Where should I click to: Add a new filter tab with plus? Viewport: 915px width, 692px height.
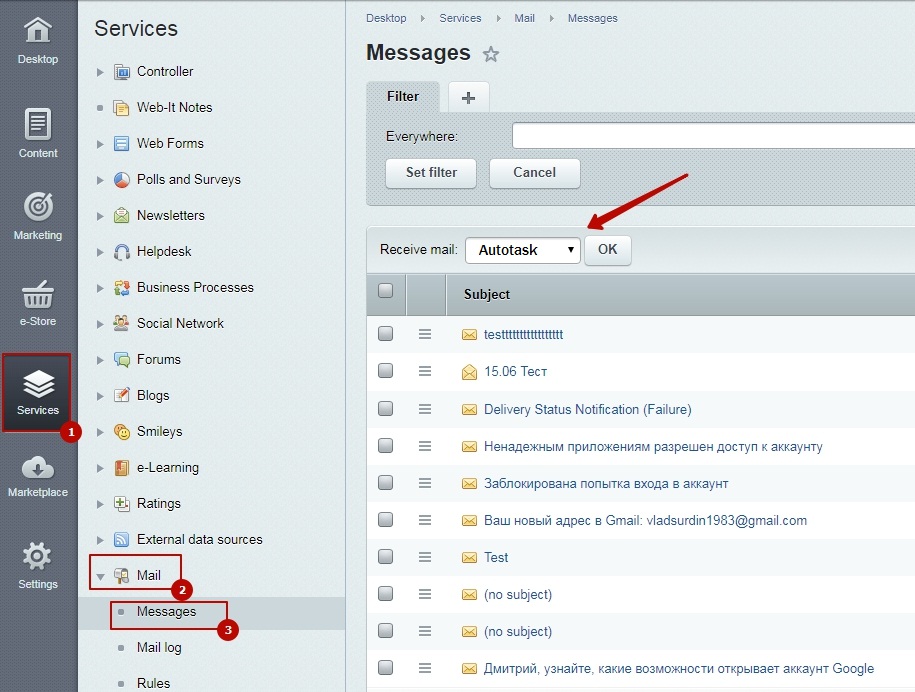(x=468, y=97)
